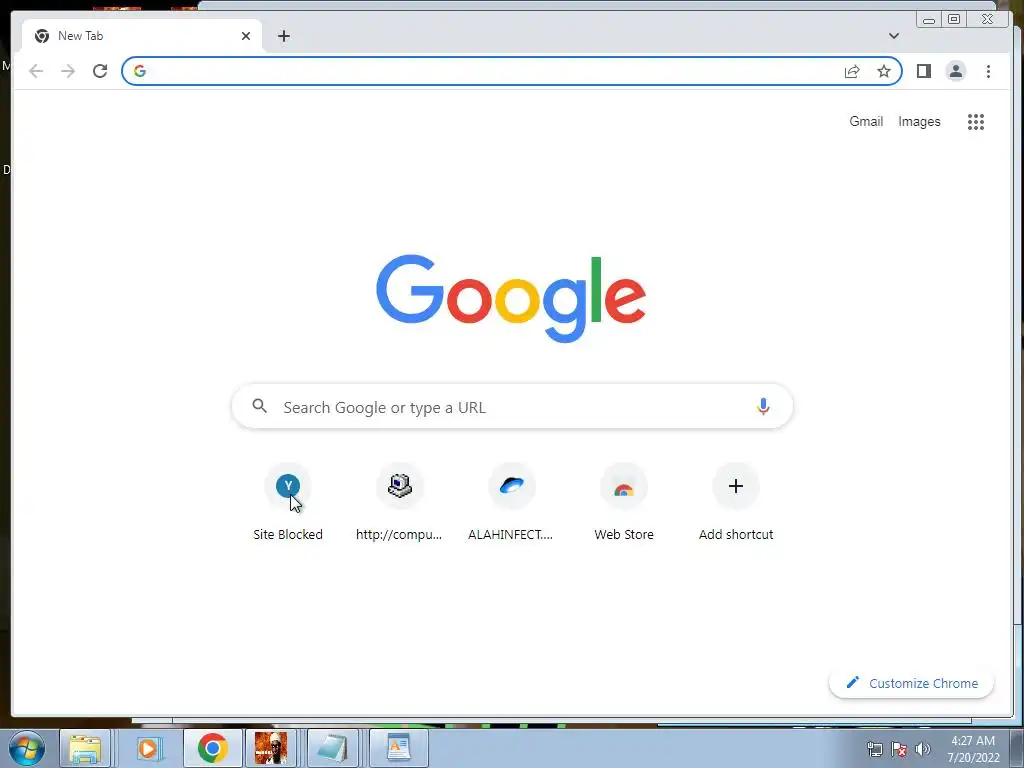Open the volume speaker tray icon
Viewport: 1024px width, 768px height.
923,749
